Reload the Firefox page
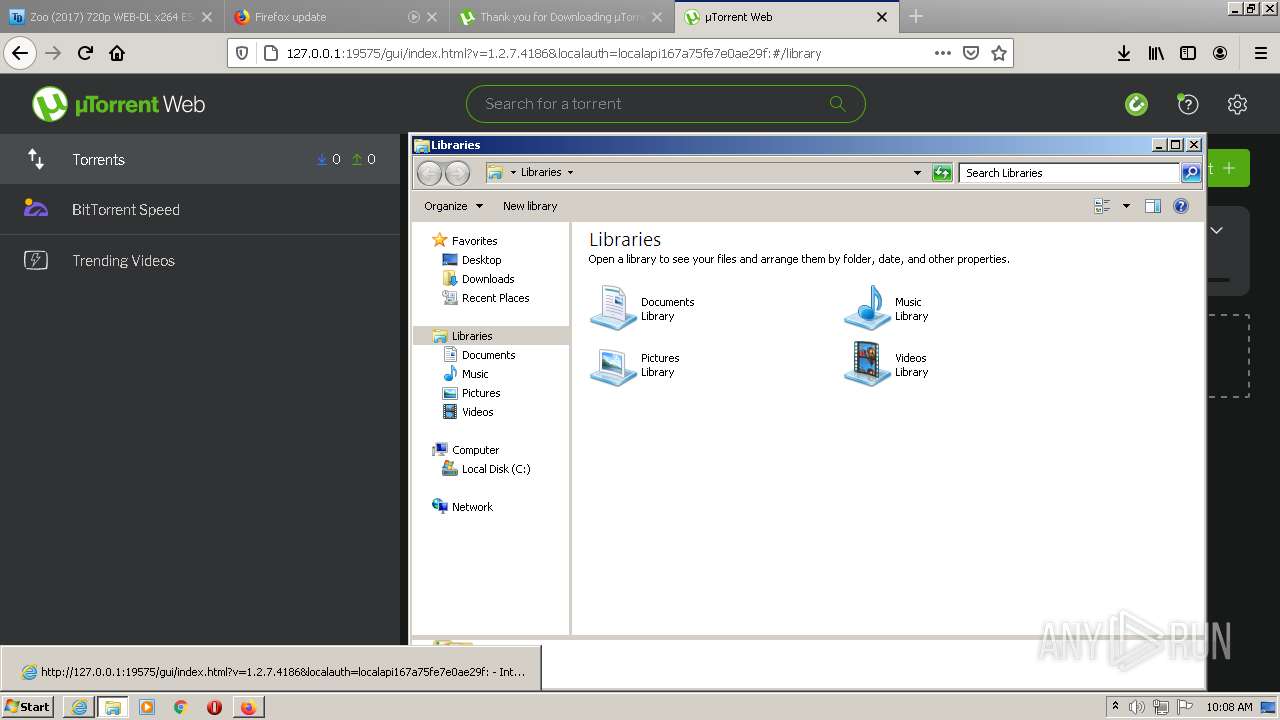The image size is (1280, 720). [x=86, y=53]
